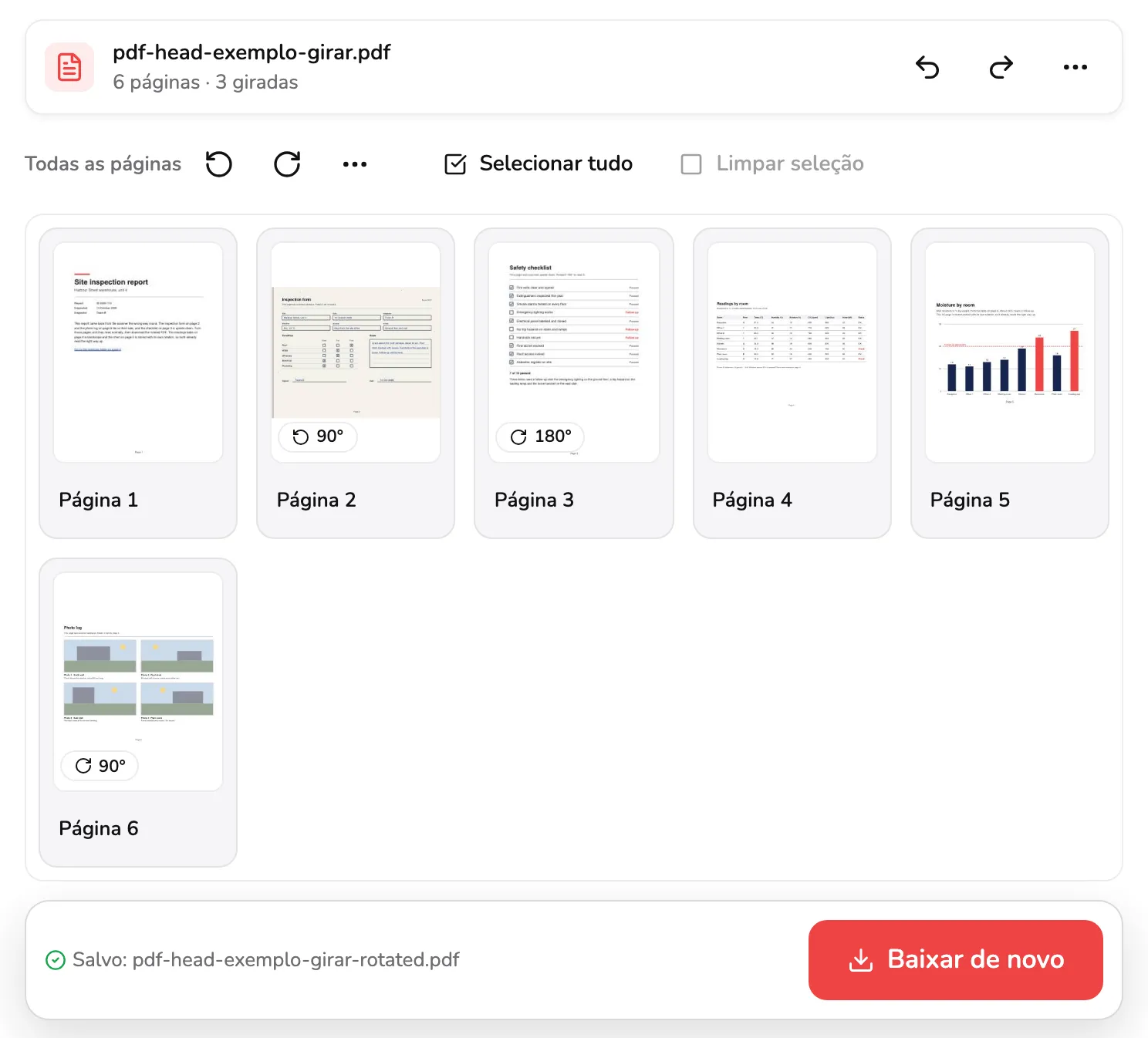
Task: Click the 90° rotation badge on Página 6
Action: point(100,766)
